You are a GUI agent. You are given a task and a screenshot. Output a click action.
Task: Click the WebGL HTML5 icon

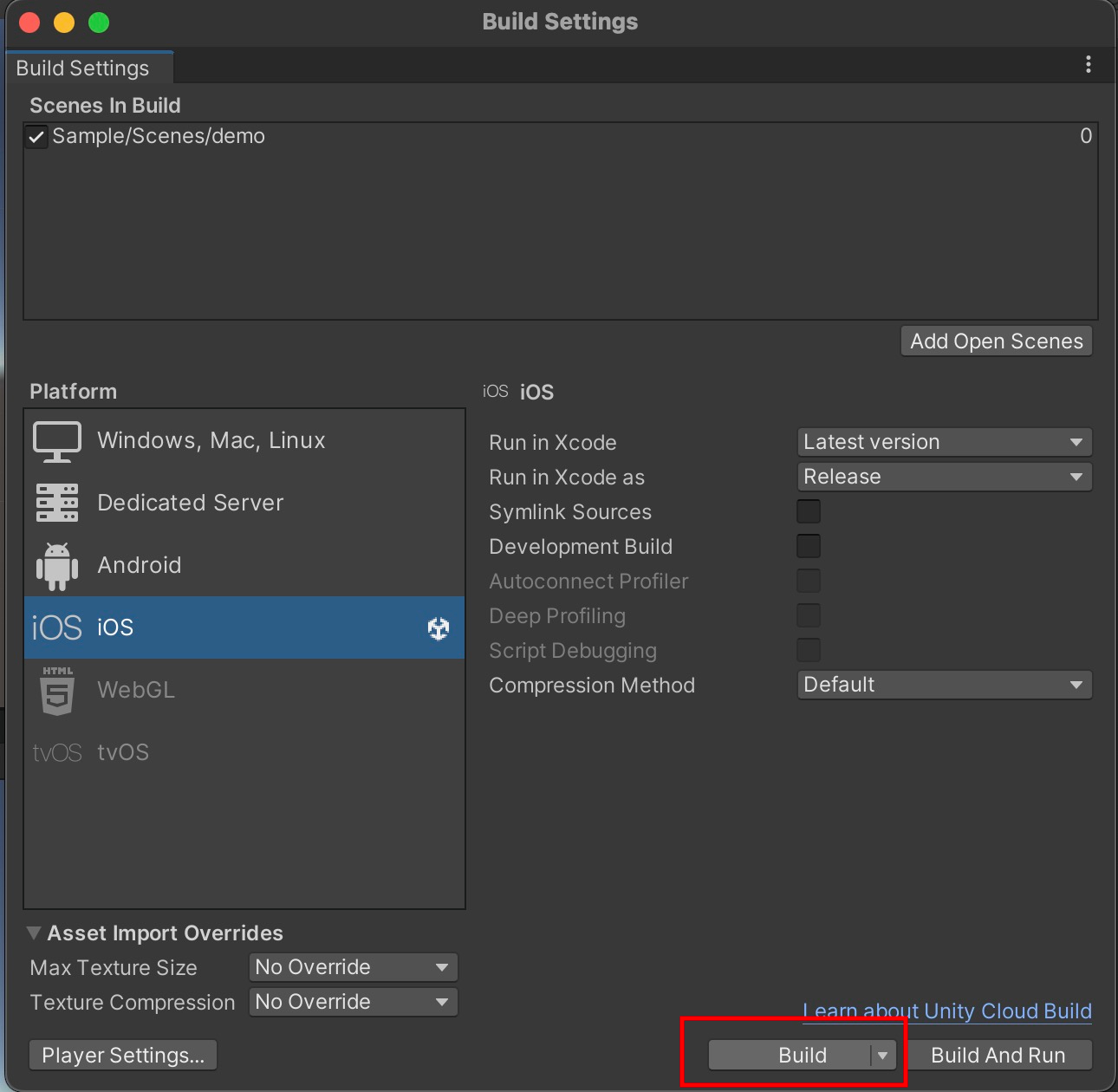[x=55, y=690]
